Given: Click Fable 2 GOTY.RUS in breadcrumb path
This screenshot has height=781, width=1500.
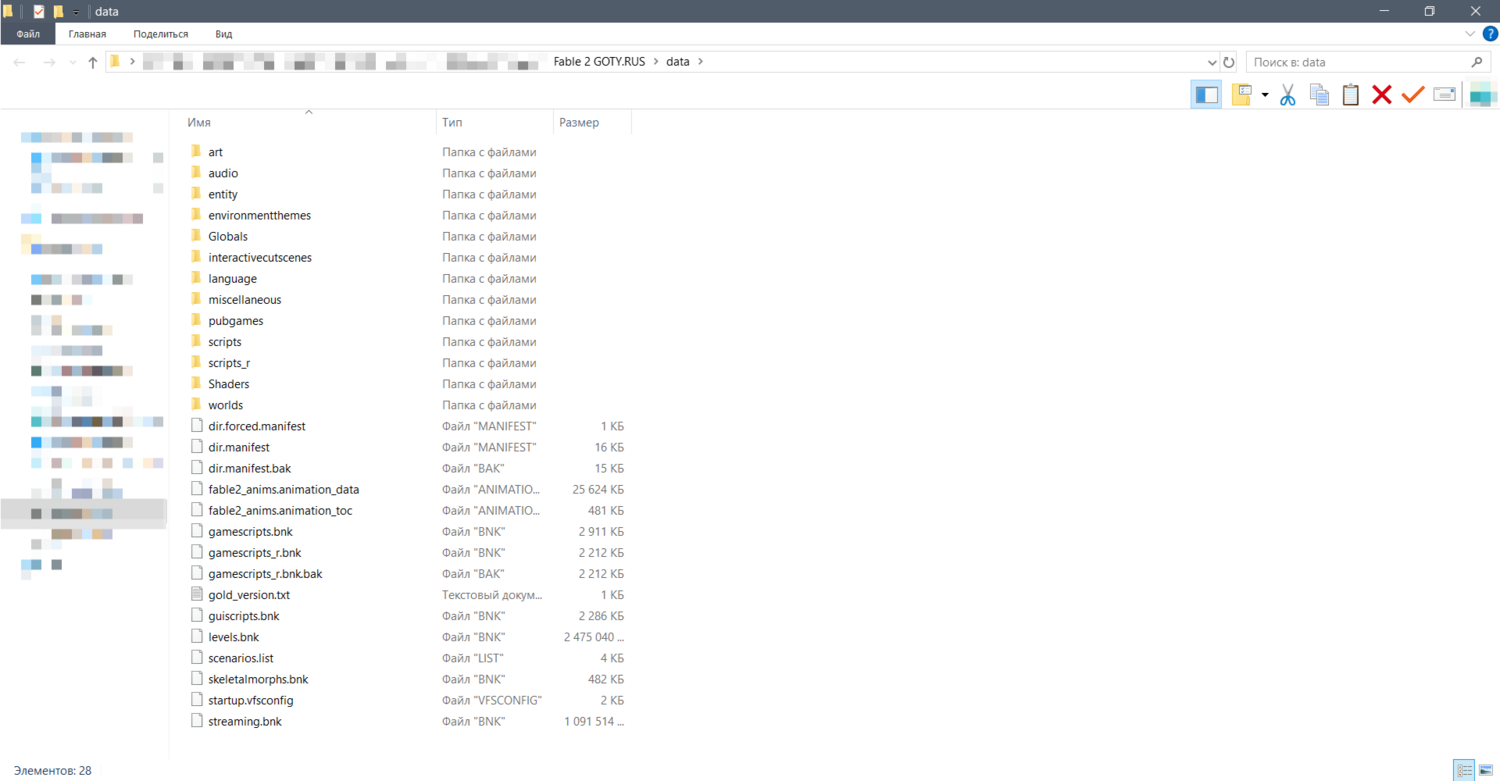Looking at the screenshot, I should (x=599, y=62).
